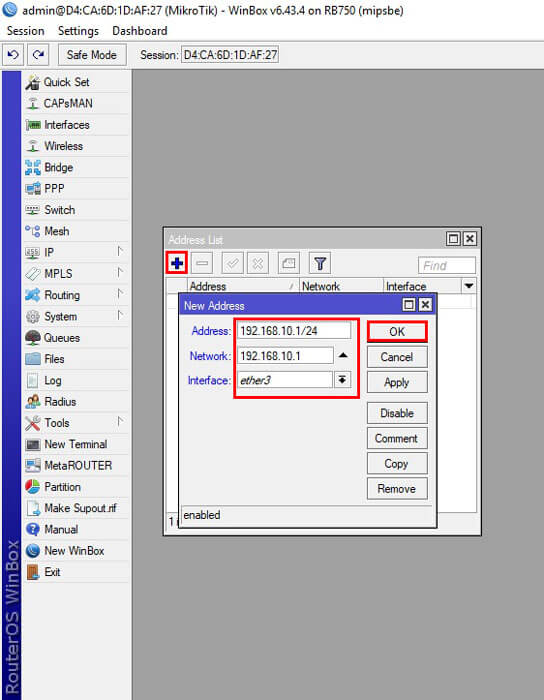Open Quick Set in sidebar
This screenshot has height=700, width=544.
pos(76,82)
